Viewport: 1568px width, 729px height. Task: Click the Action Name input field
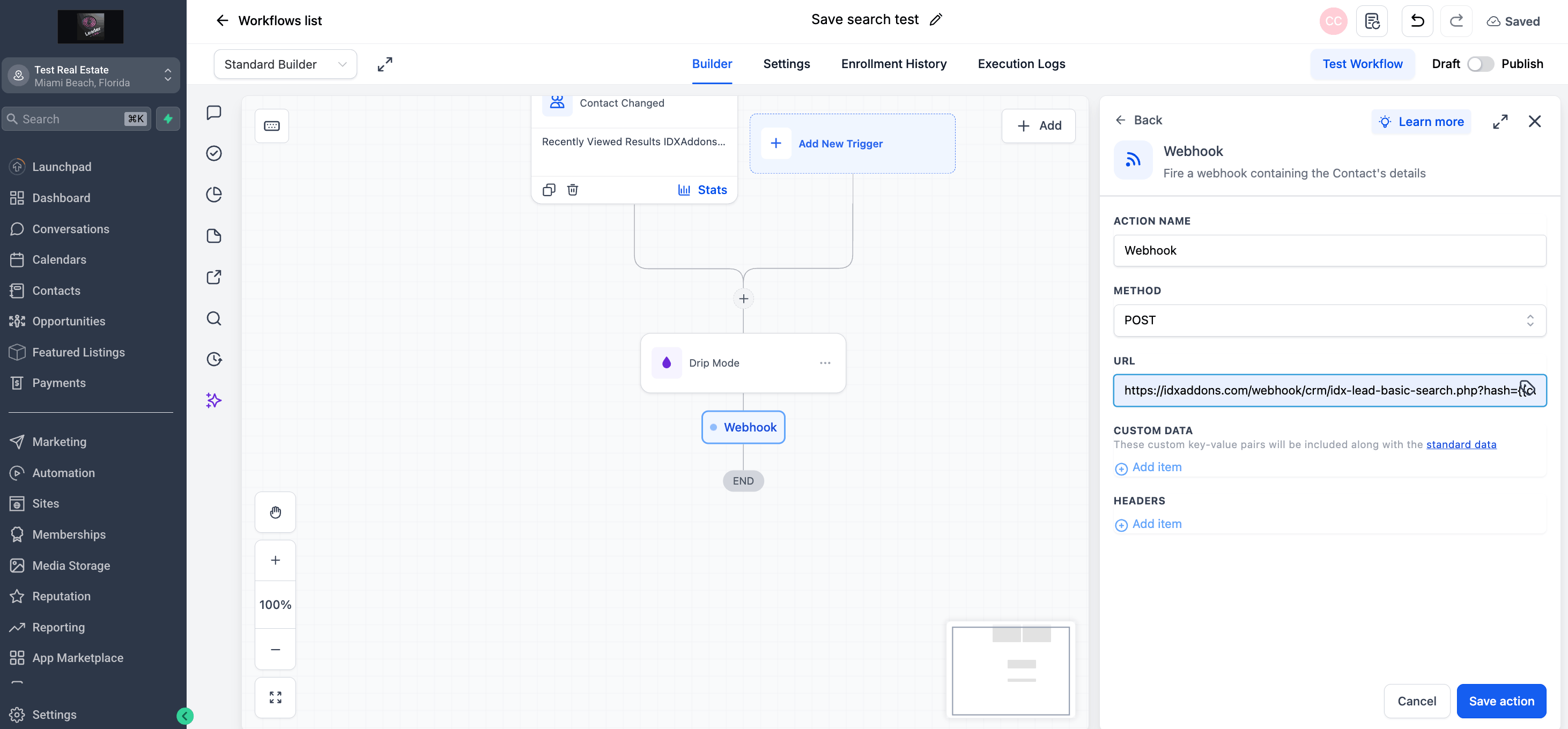pyautogui.click(x=1329, y=250)
